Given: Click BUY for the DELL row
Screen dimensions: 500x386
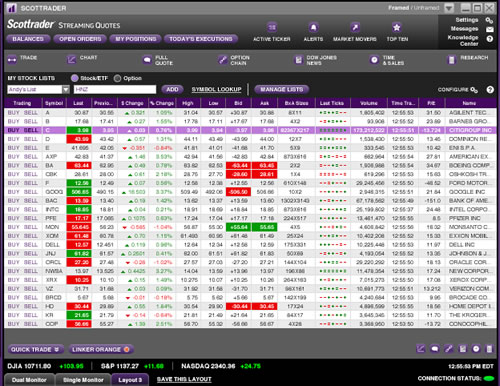Looking at the screenshot, I should click(13, 245).
